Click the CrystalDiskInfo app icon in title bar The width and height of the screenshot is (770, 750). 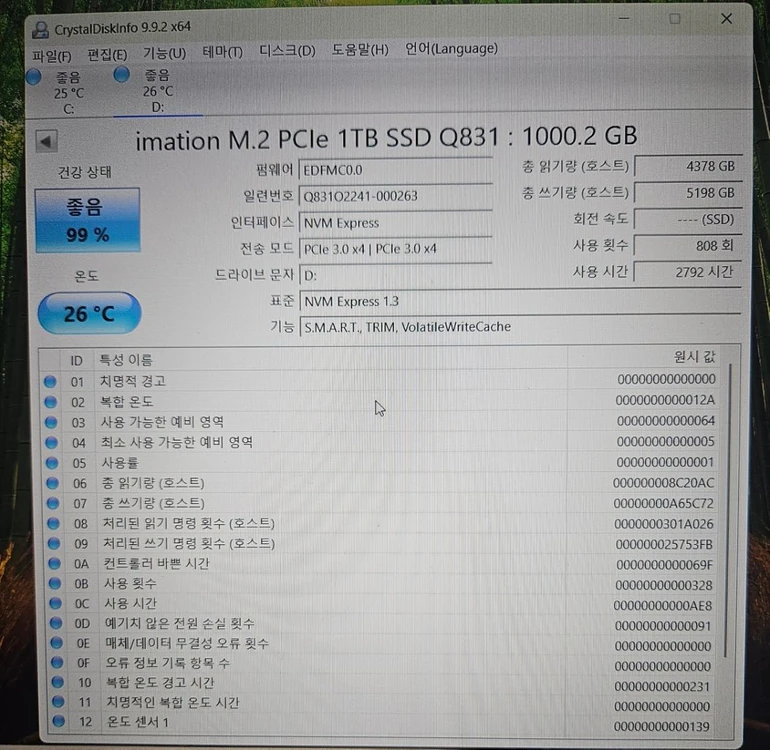(40, 30)
